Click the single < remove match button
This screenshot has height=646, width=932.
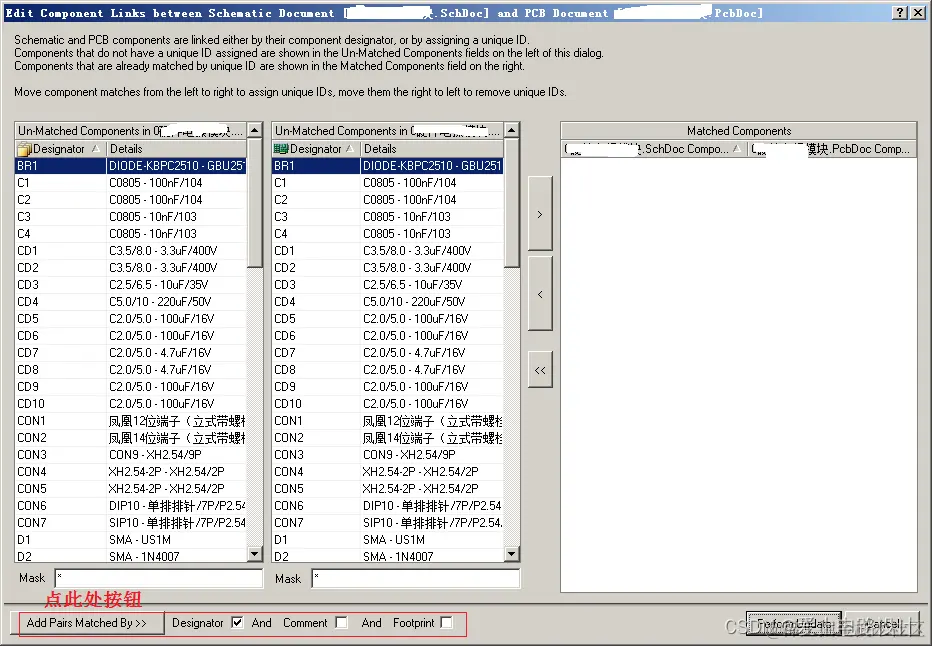point(540,294)
